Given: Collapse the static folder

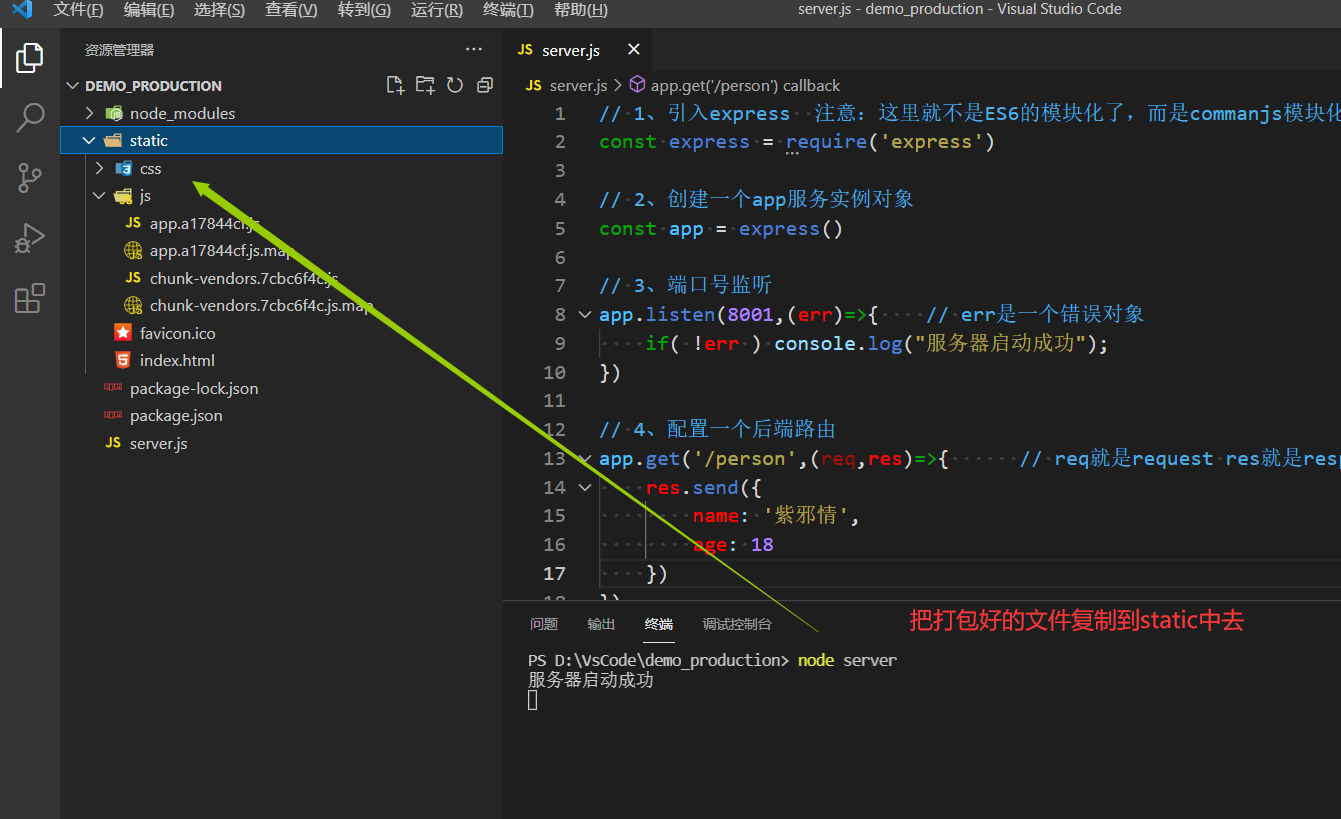Looking at the screenshot, I should (x=281, y=140).
